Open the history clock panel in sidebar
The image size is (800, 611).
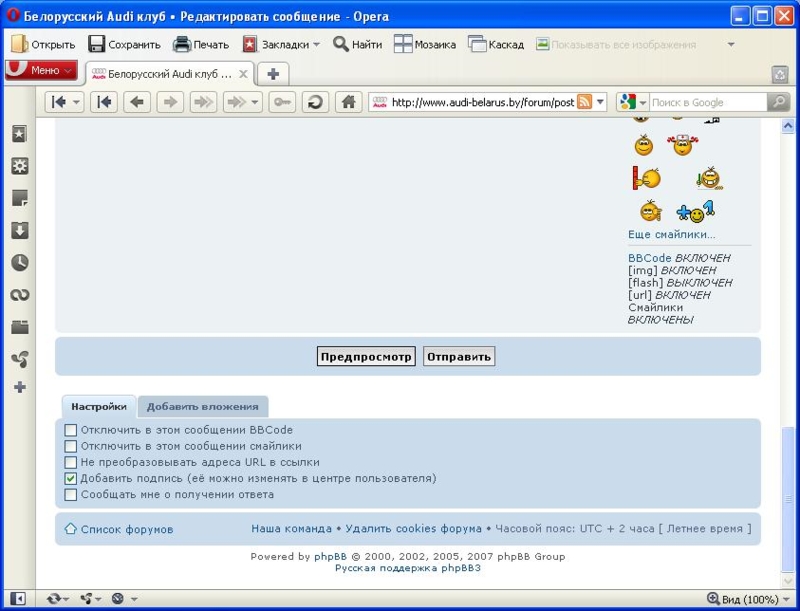pos(19,262)
